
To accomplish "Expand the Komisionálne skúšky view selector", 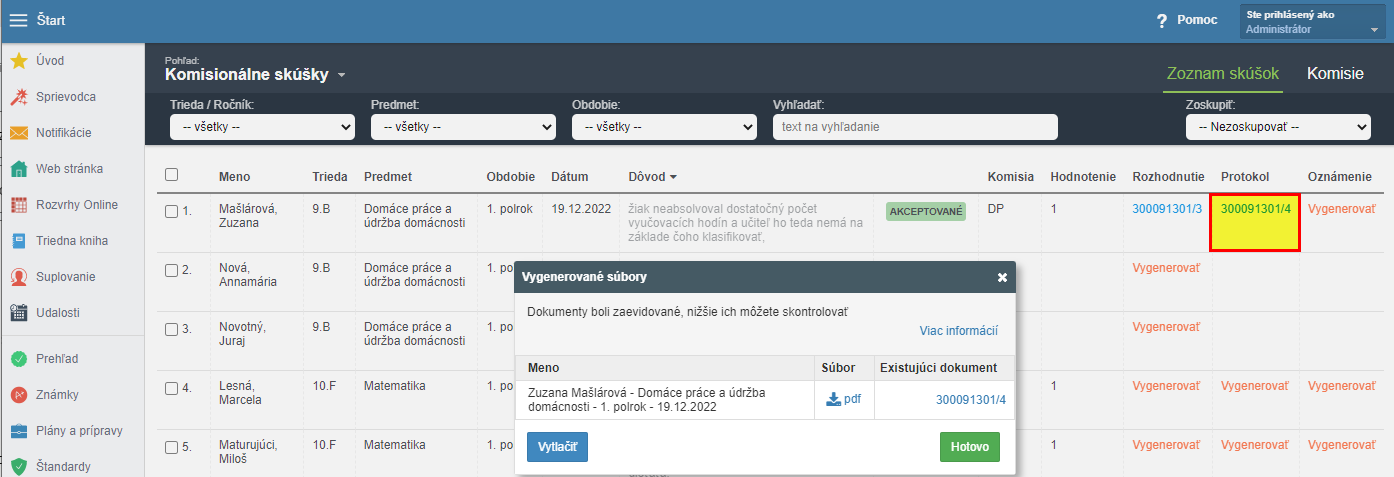I will click(x=341, y=75).
